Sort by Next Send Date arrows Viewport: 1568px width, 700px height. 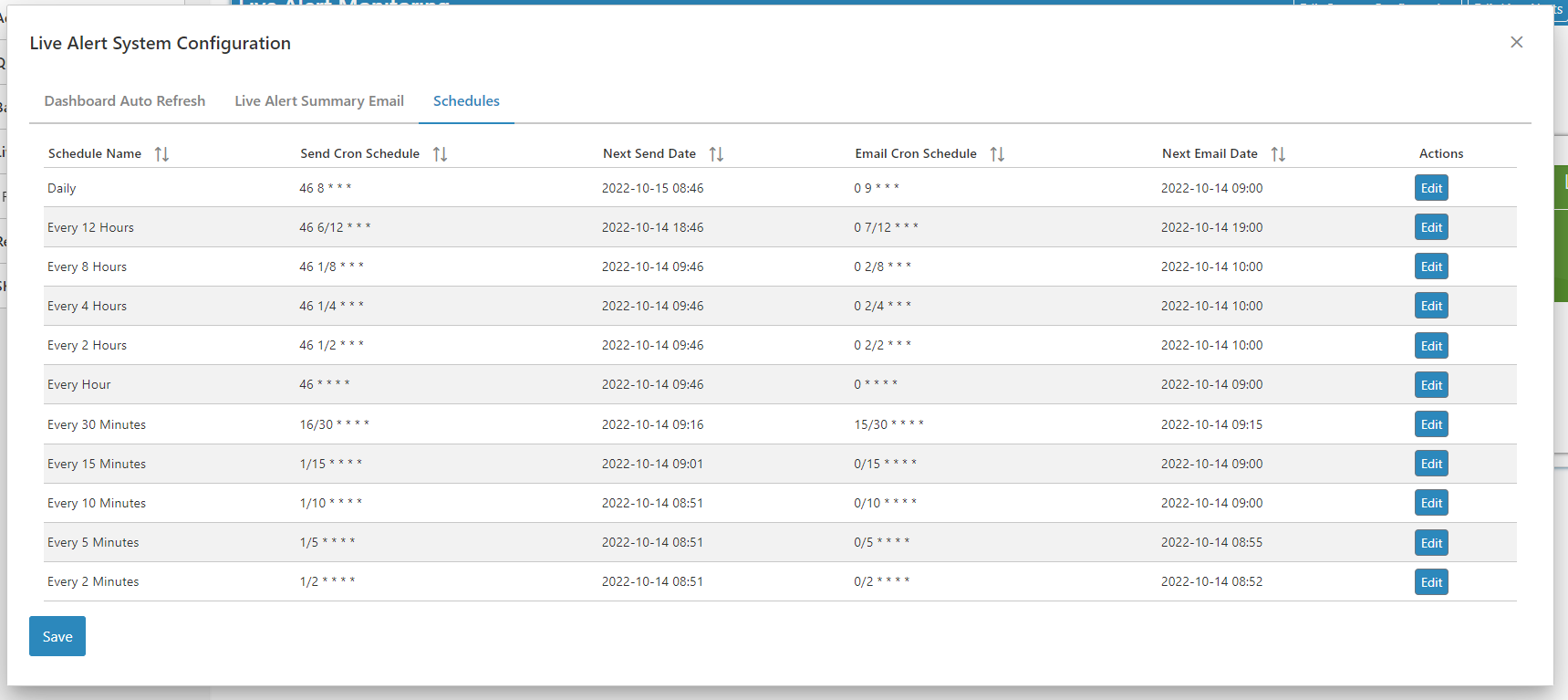click(x=716, y=154)
